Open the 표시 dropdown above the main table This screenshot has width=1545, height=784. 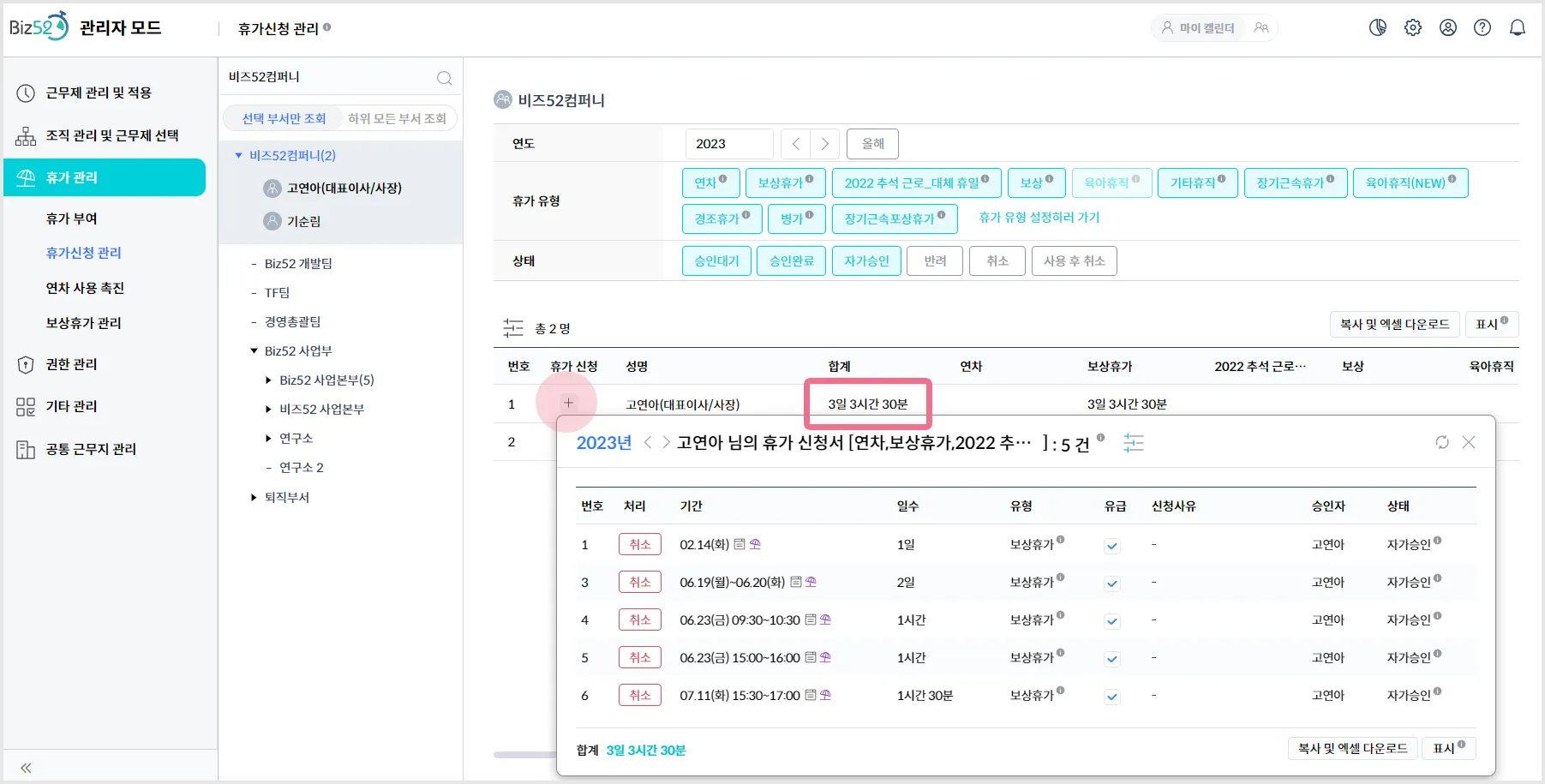1492,324
